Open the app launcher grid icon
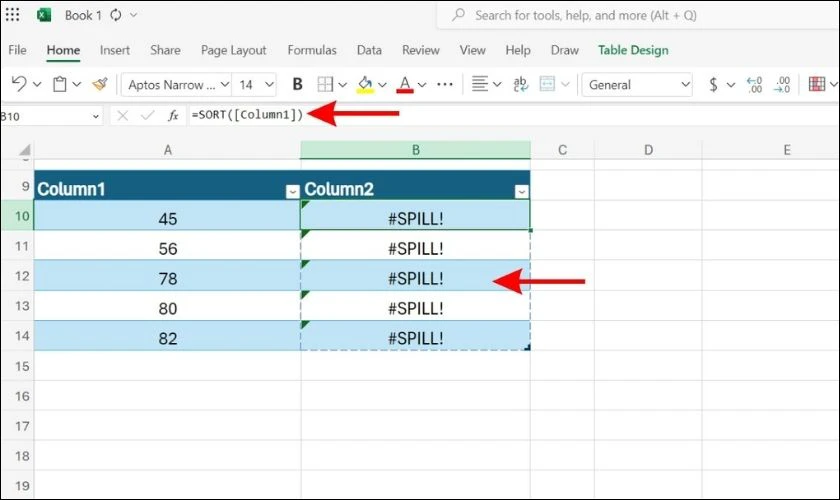This screenshot has width=840, height=500. (x=12, y=14)
